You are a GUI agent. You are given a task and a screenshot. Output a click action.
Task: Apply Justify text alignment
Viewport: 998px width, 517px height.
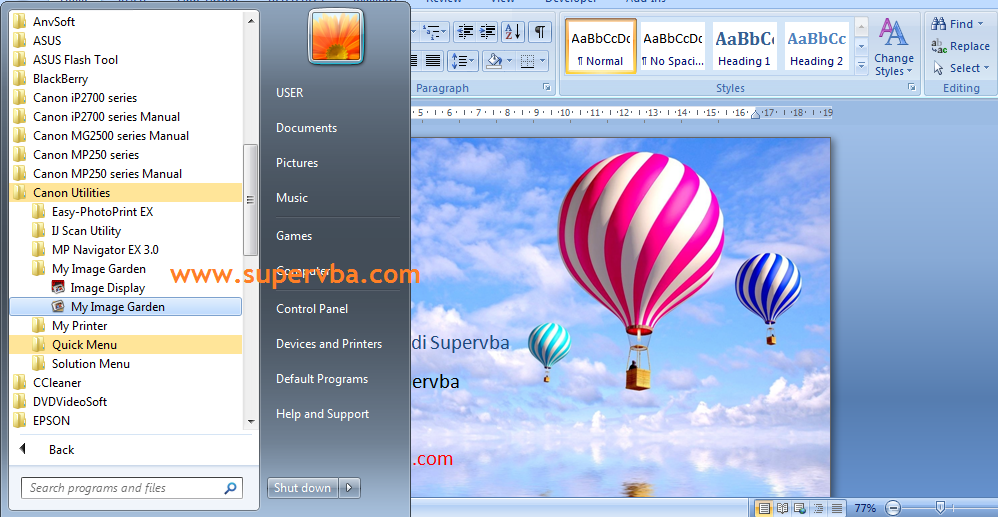pyautogui.click(x=433, y=61)
